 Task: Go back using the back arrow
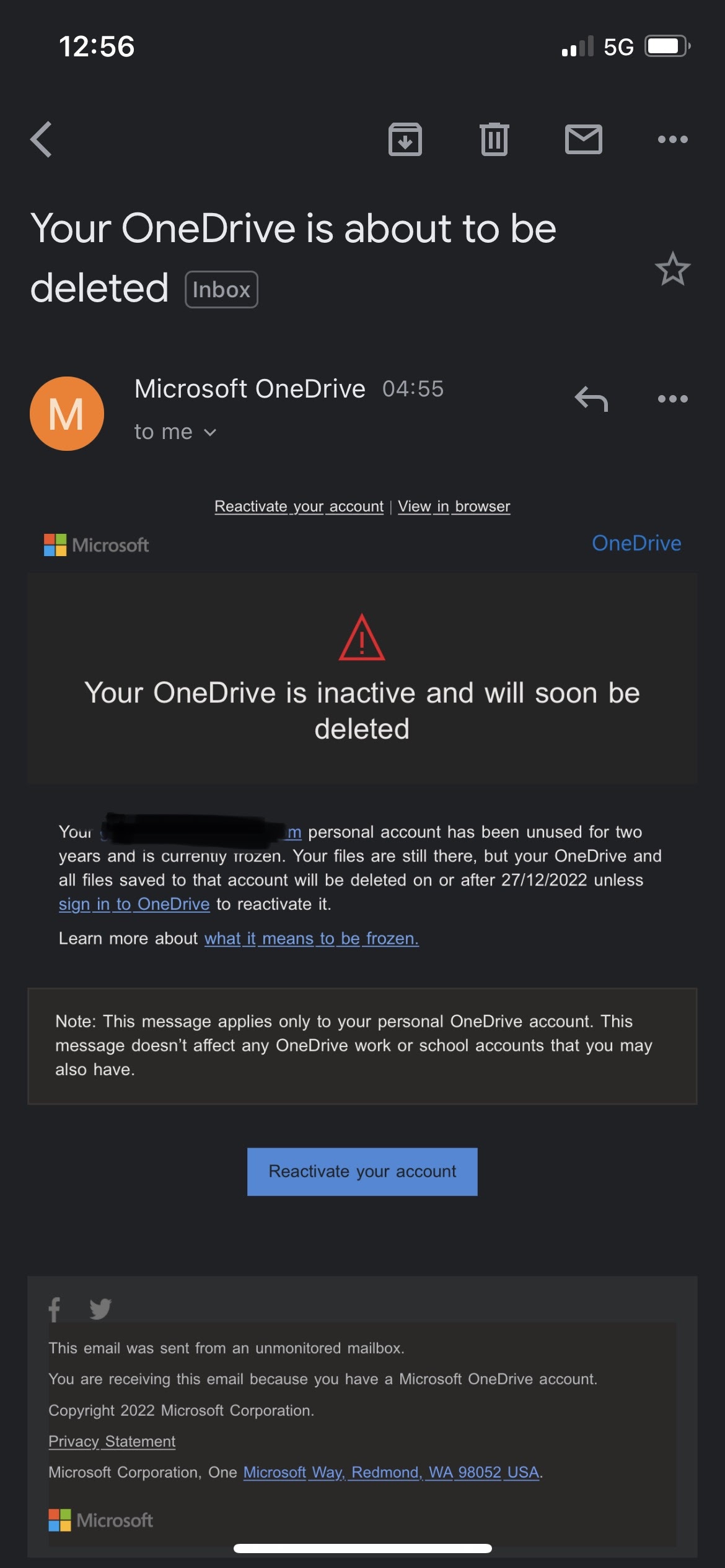pos(41,139)
